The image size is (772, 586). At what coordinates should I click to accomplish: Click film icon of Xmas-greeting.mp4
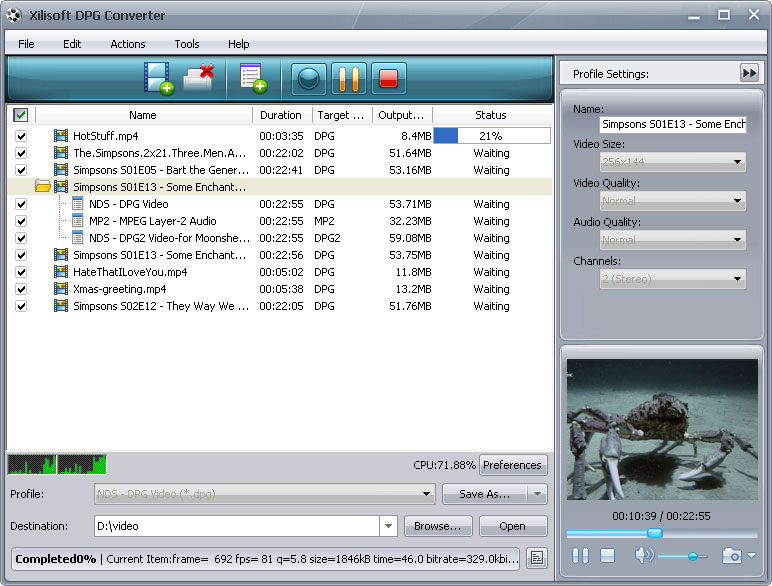click(x=61, y=289)
